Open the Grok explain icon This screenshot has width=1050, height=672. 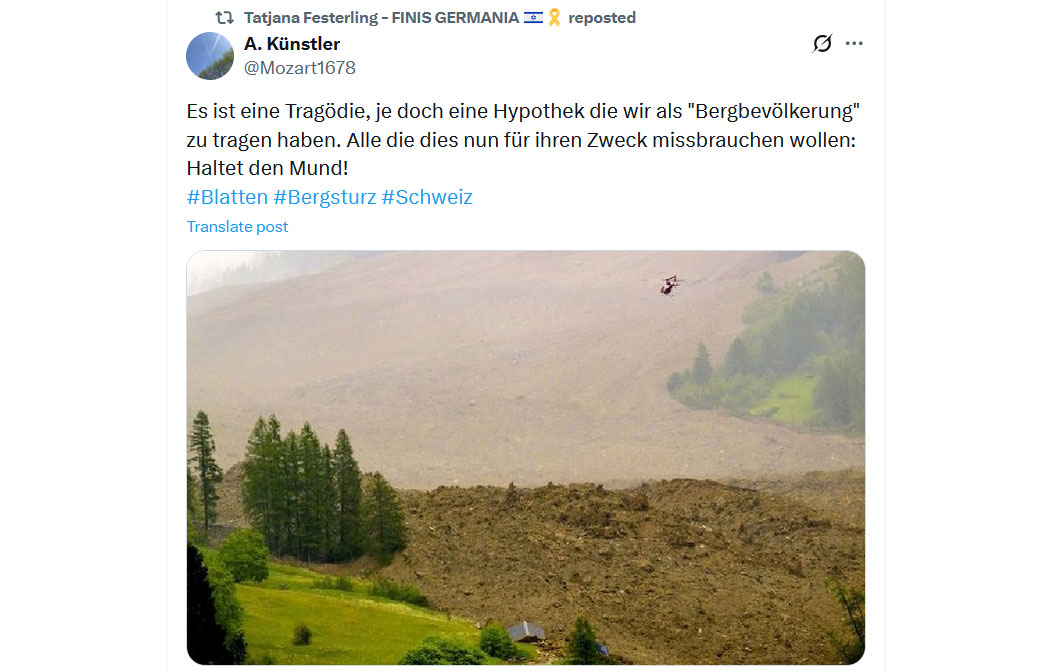point(822,44)
